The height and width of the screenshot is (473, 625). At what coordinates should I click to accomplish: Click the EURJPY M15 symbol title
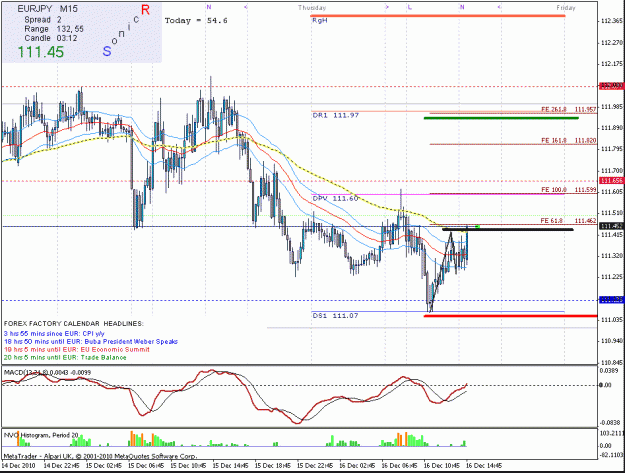47,9
